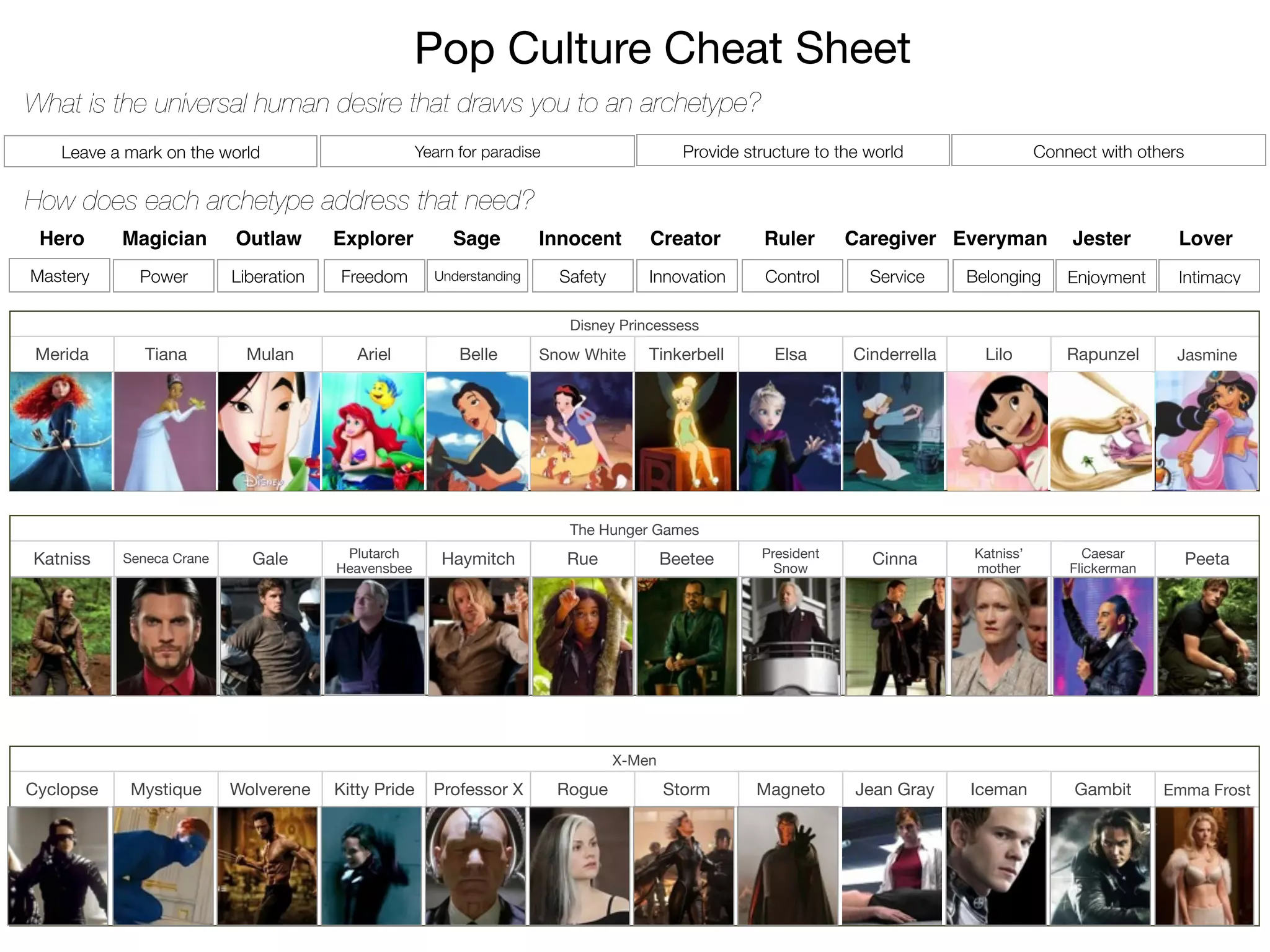This screenshot has height=952, width=1270.
Task: Select the Mulan face image
Action: pyautogui.click(x=269, y=431)
